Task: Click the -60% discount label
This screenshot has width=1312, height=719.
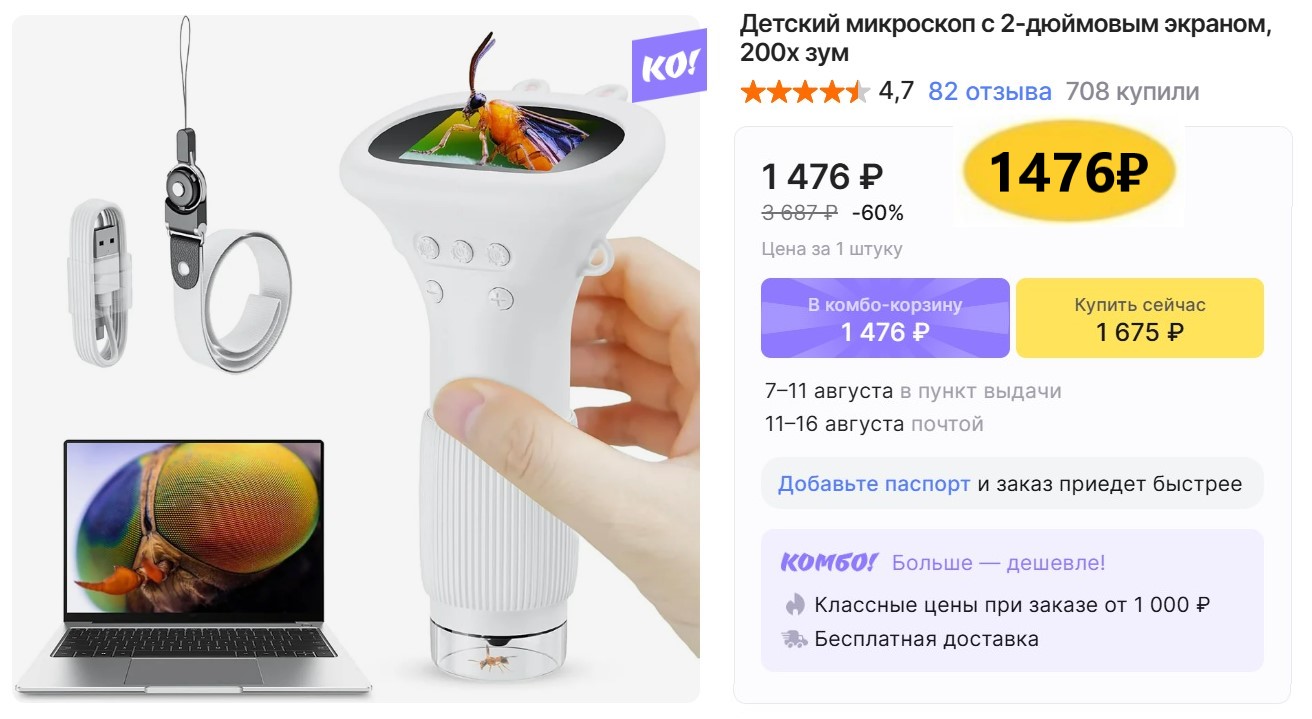Action: coord(877,213)
